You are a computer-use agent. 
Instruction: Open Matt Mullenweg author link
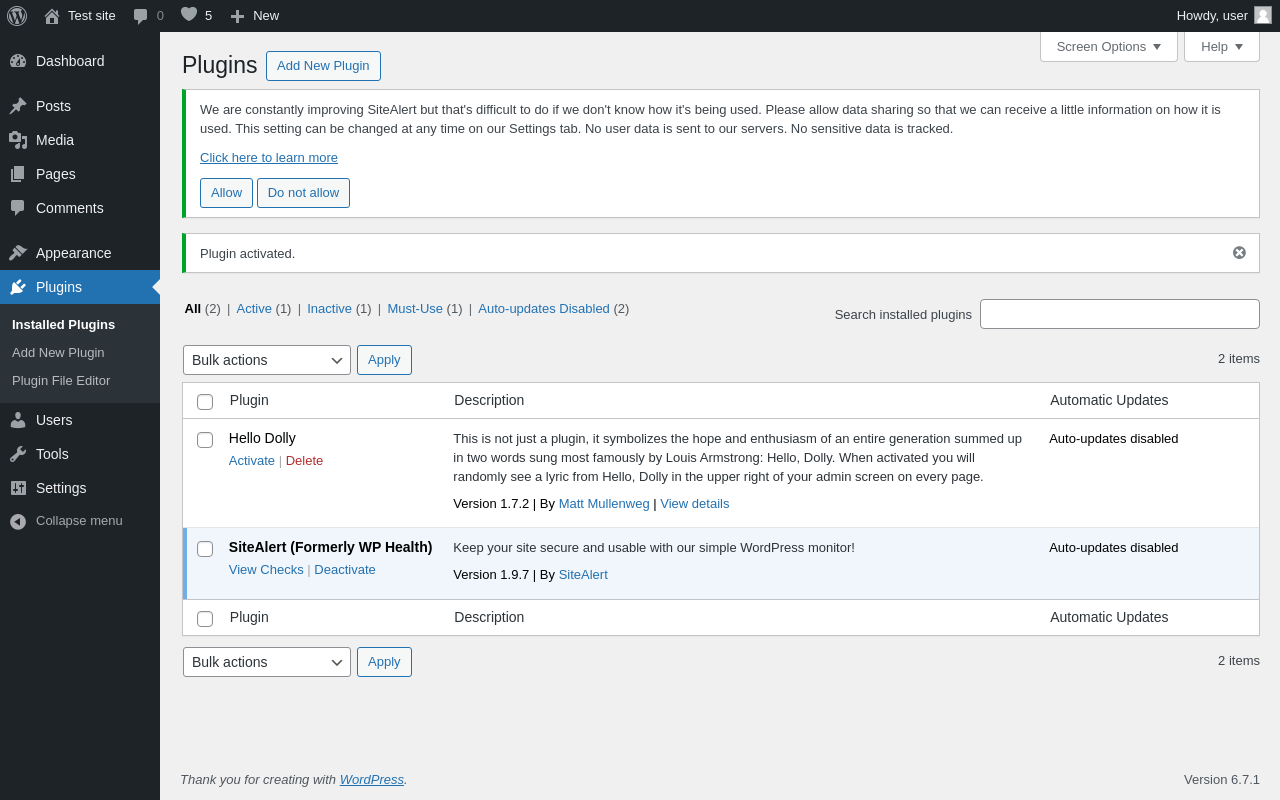(x=604, y=504)
